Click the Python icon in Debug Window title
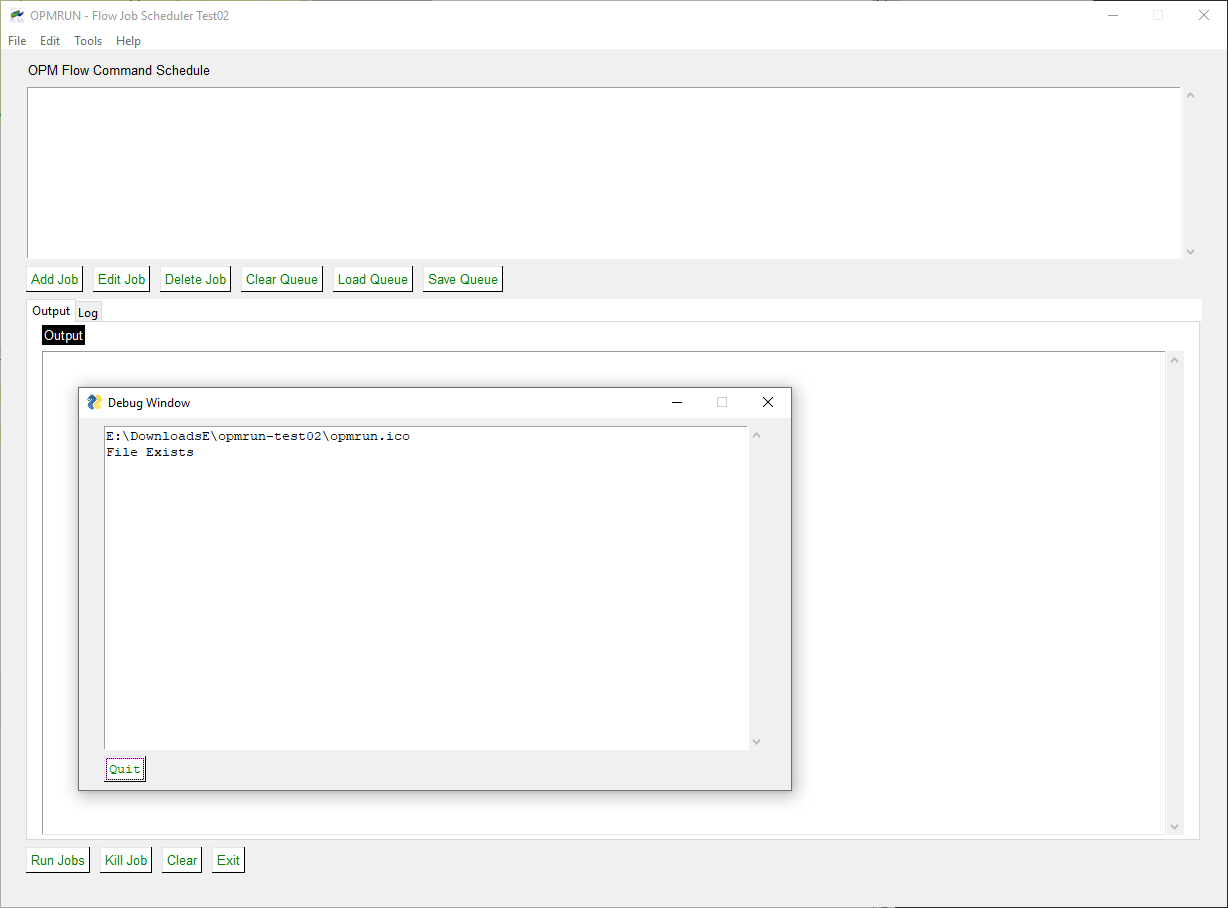Screen dimensions: 1228x908 95,402
